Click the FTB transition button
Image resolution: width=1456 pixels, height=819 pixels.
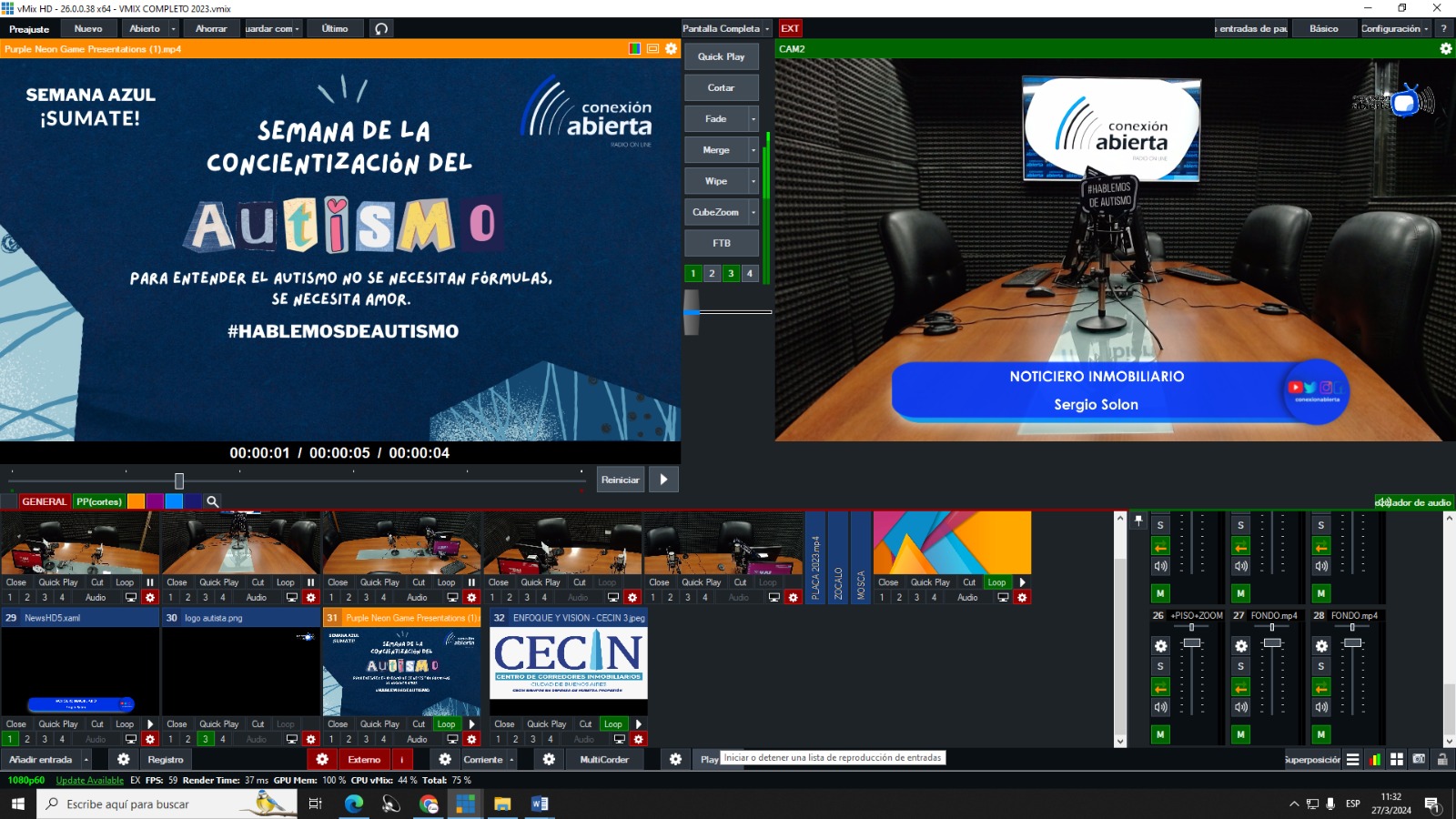click(721, 243)
